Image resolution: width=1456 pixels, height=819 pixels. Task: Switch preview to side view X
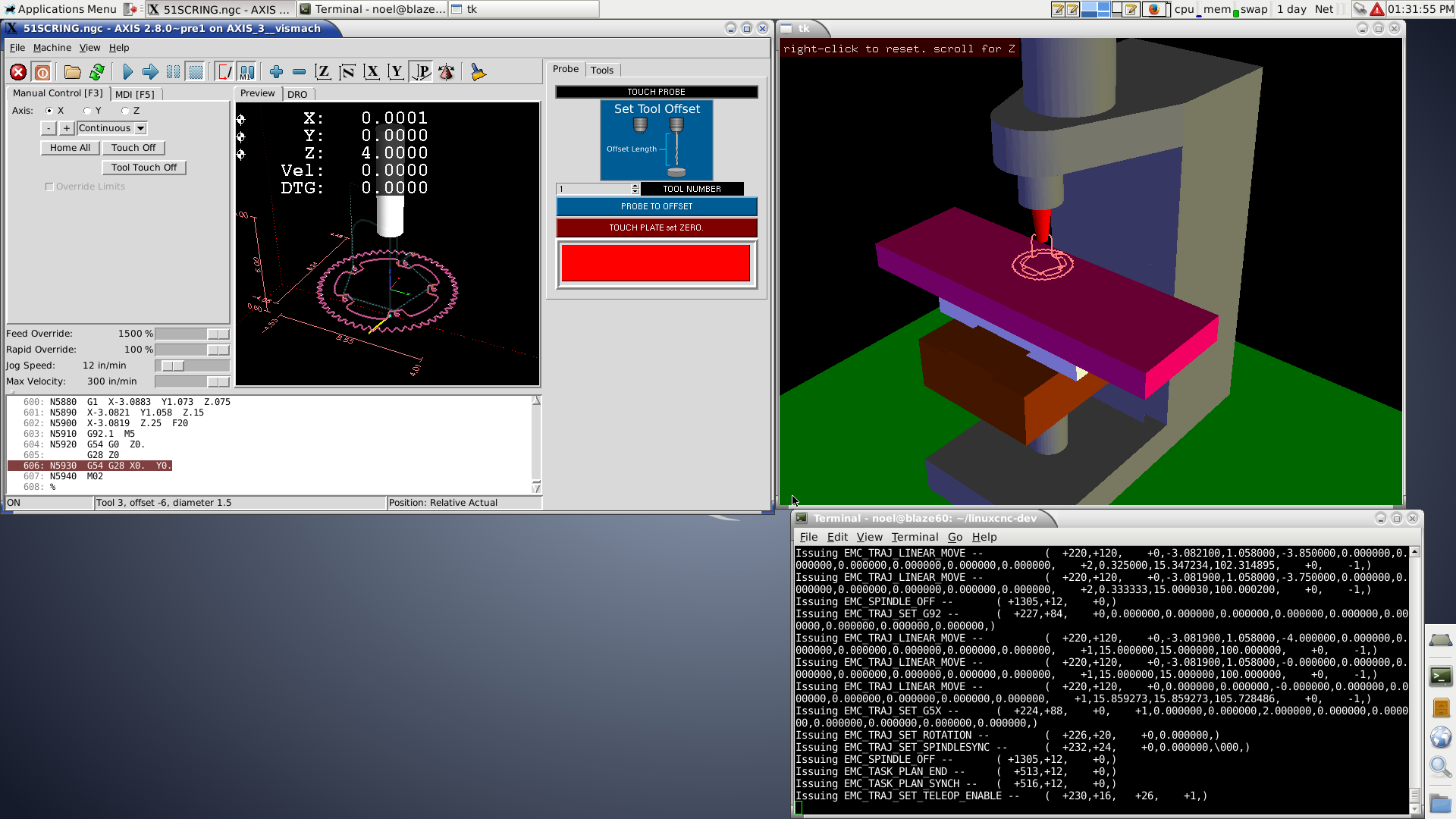[372, 72]
